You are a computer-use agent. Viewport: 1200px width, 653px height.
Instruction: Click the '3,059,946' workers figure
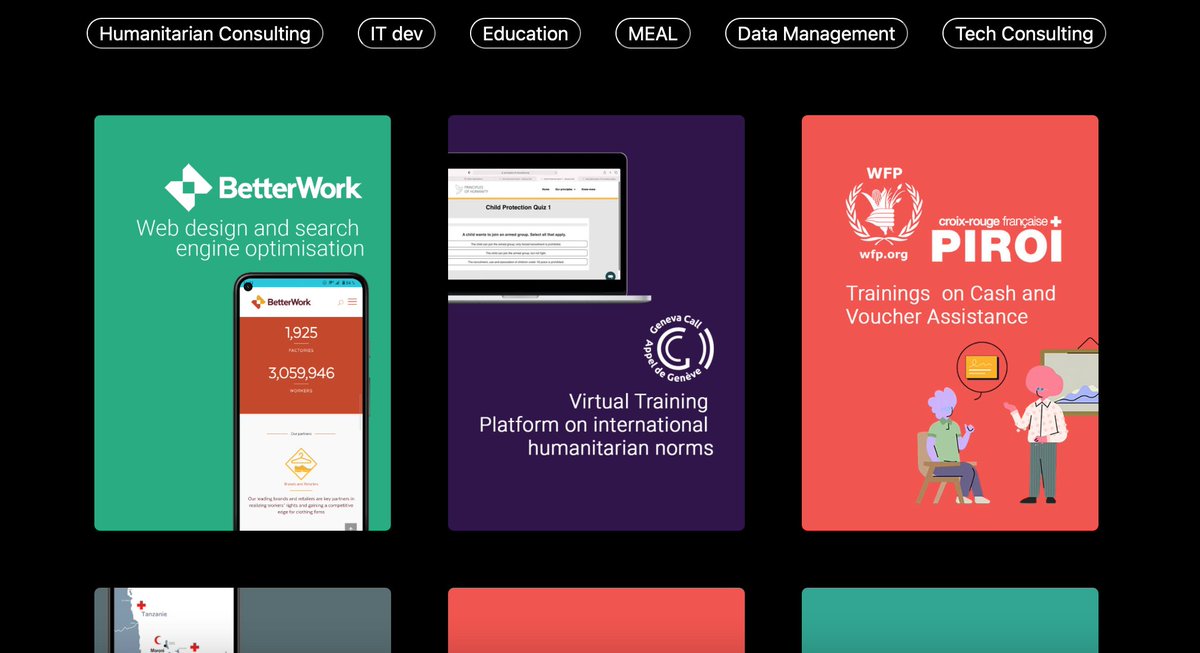click(x=301, y=373)
